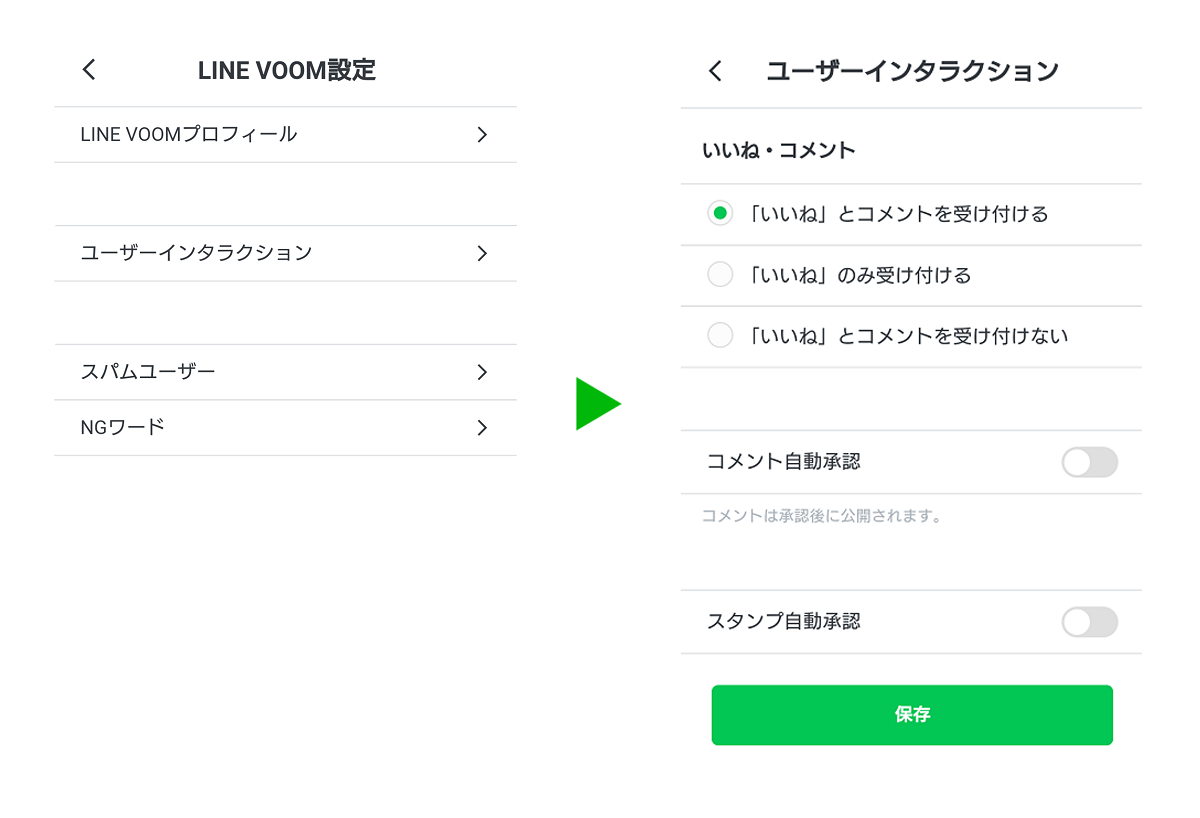Open chevron next to LINE VOOMプロフィール
Screen dimensions: 1200x818
pos(482,135)
